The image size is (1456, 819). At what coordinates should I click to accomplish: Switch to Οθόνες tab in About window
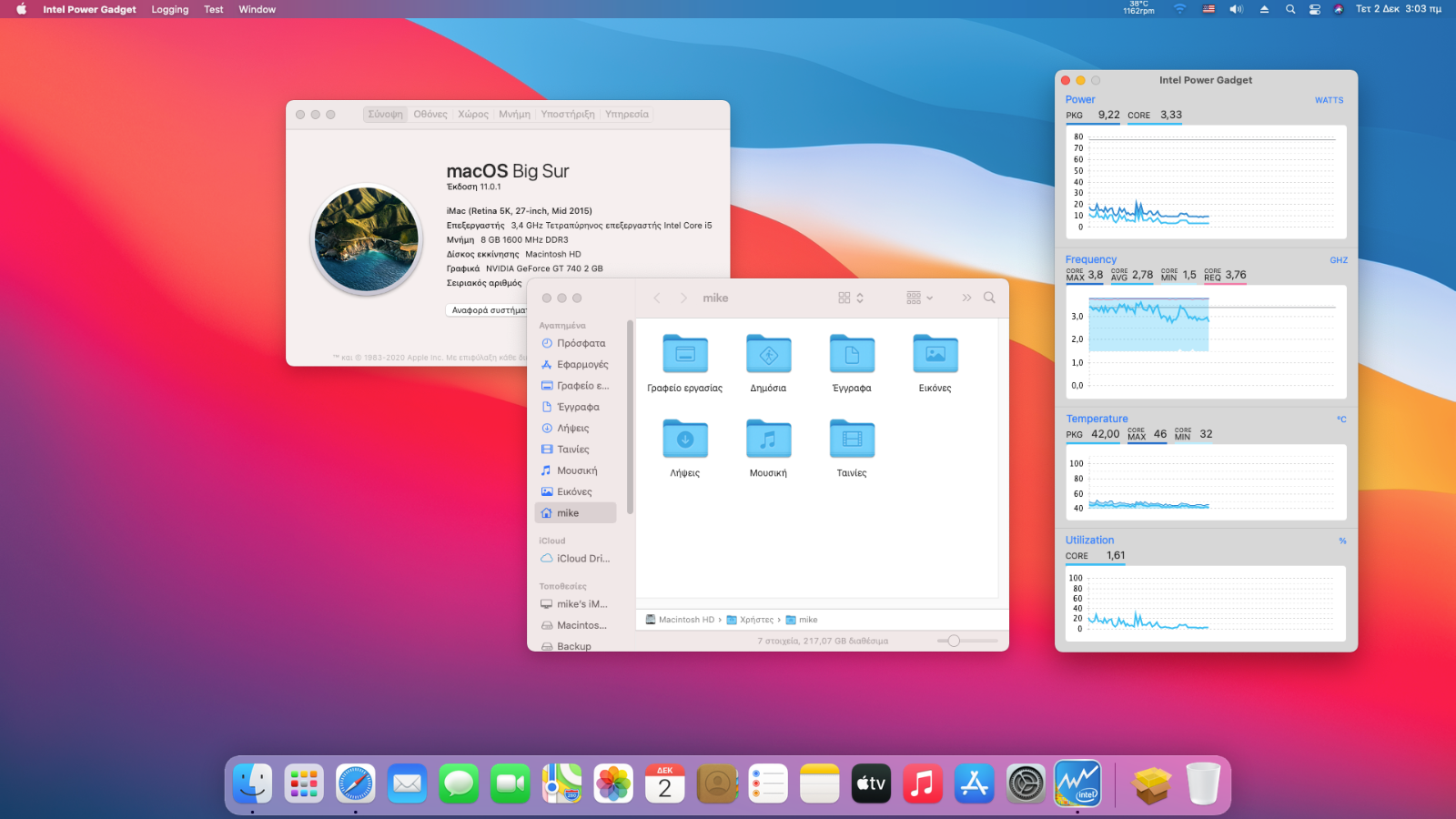(x=430, y=114)
